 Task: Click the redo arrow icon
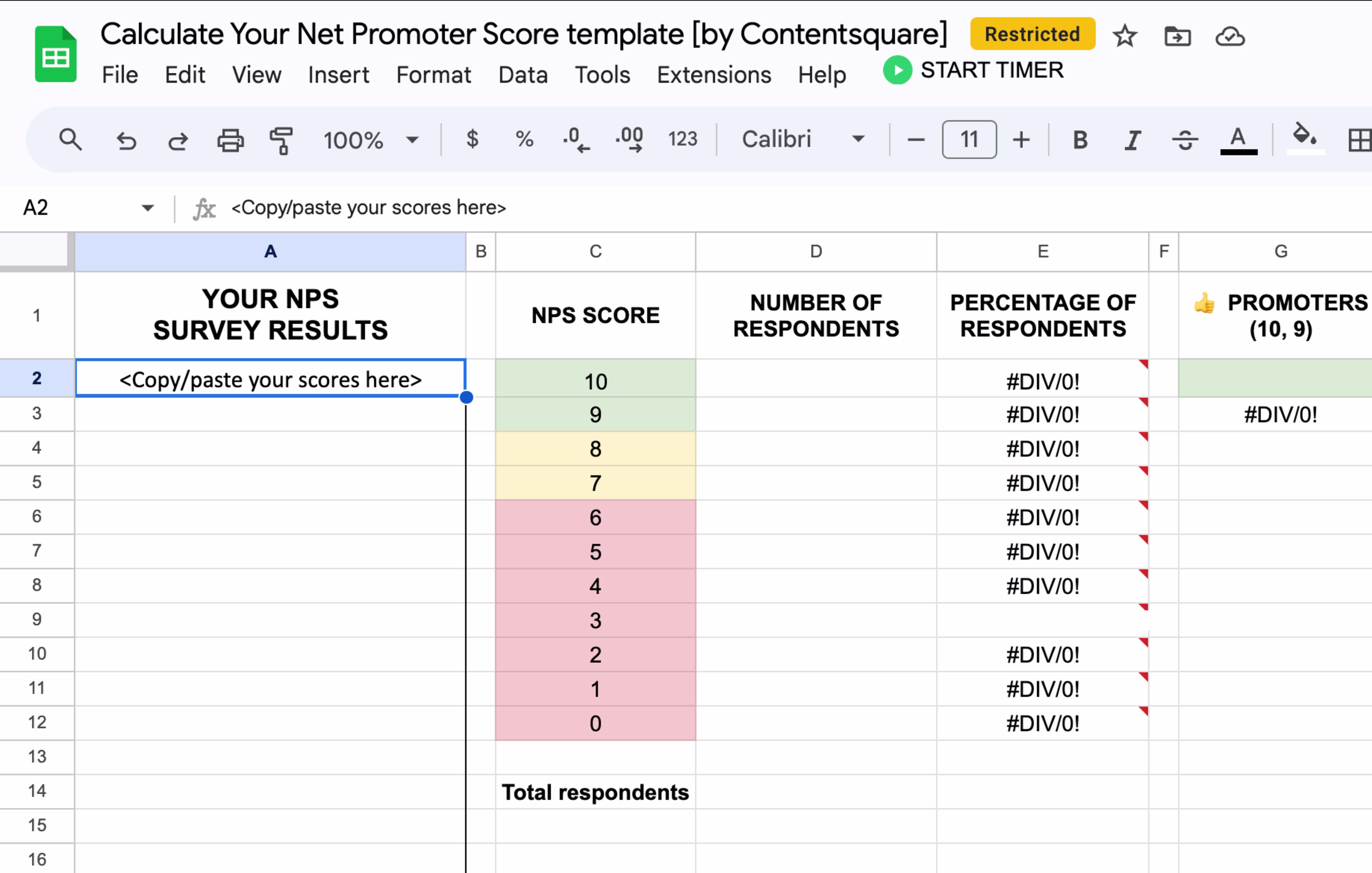pos(178,140)
